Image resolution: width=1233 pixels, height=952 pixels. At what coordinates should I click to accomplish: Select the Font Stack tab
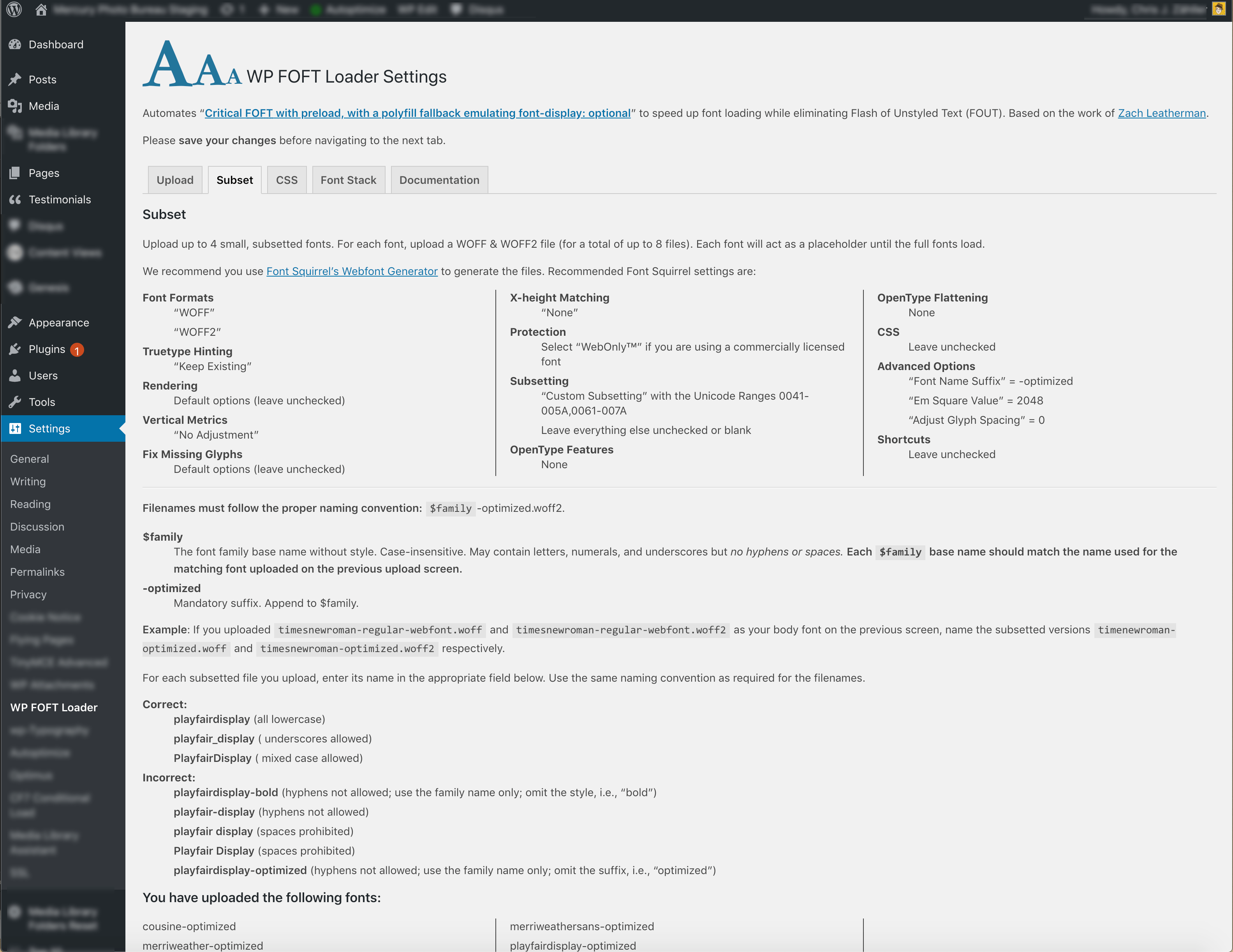[x=348, y=180]
